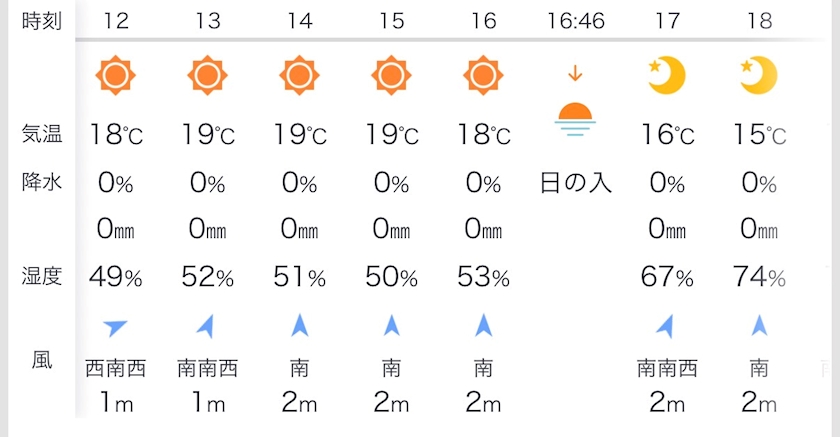Select the 湿度 row label

(41, 277)
